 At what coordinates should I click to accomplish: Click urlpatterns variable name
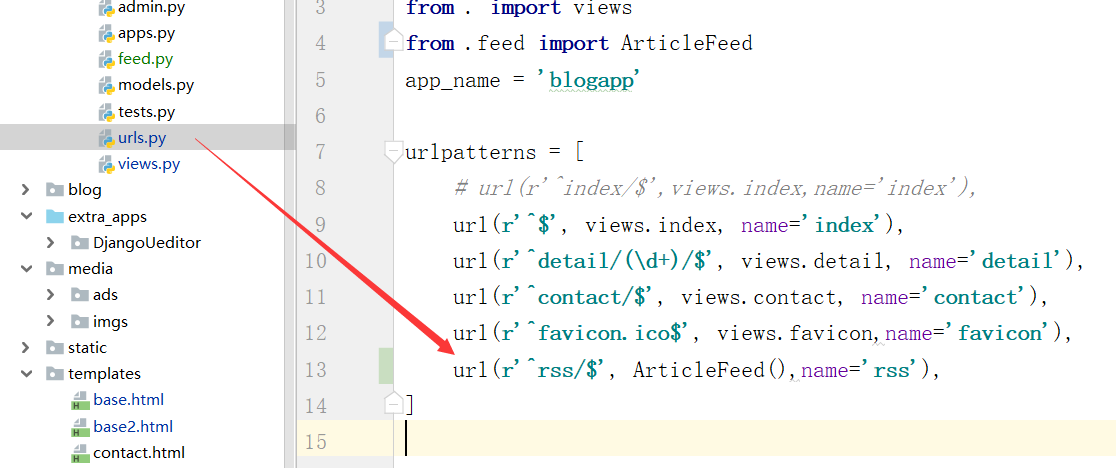(470, 152)
